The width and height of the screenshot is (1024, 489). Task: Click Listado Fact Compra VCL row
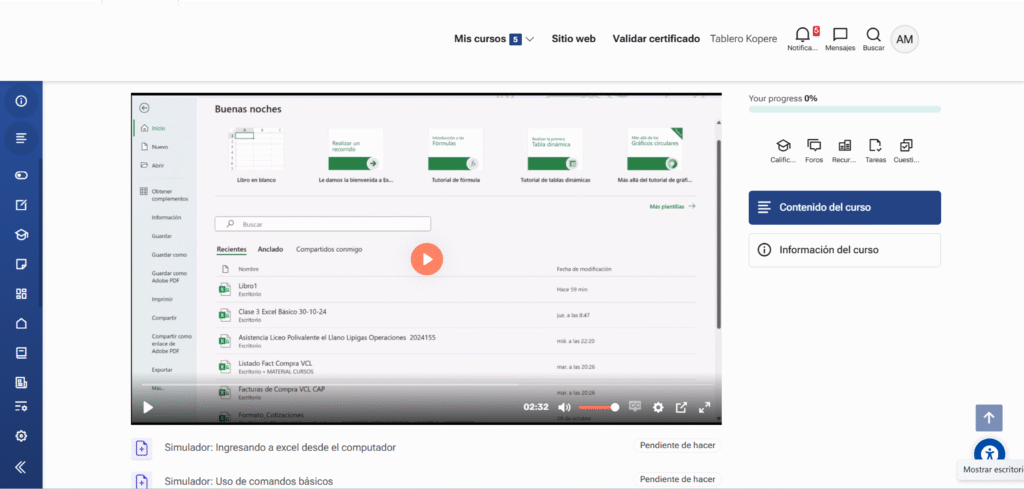point(456,367)
